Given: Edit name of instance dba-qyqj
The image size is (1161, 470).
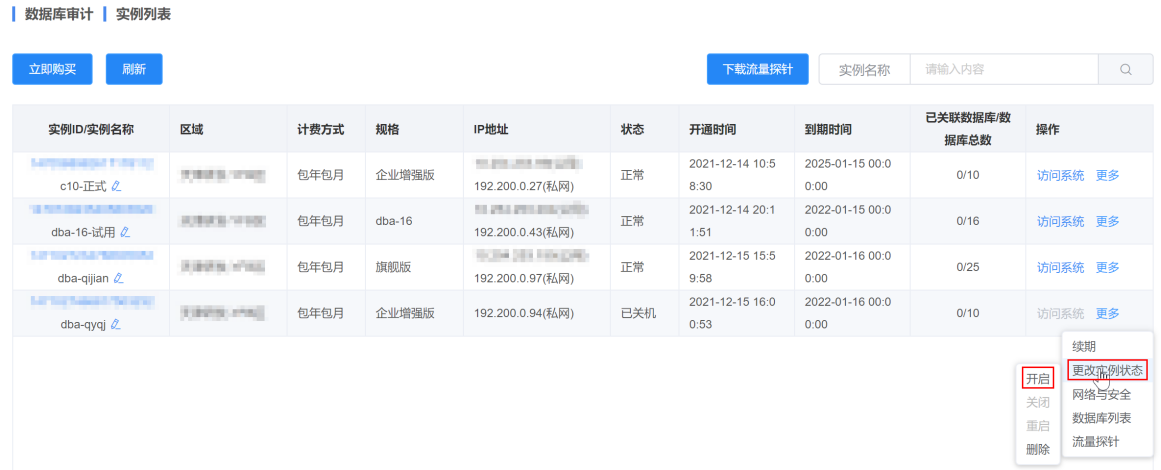Looking at the screenshot, I should [116, 324].
